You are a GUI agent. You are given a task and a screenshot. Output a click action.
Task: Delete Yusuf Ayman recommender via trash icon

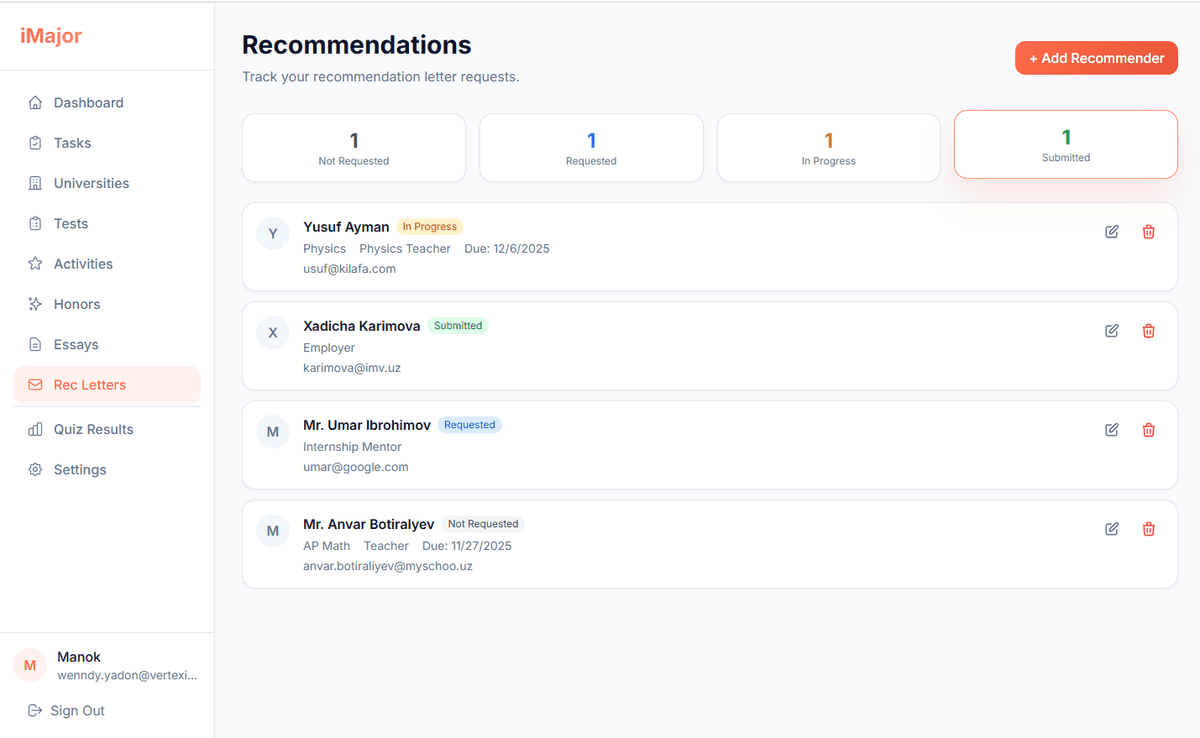tap(1148, 232)
